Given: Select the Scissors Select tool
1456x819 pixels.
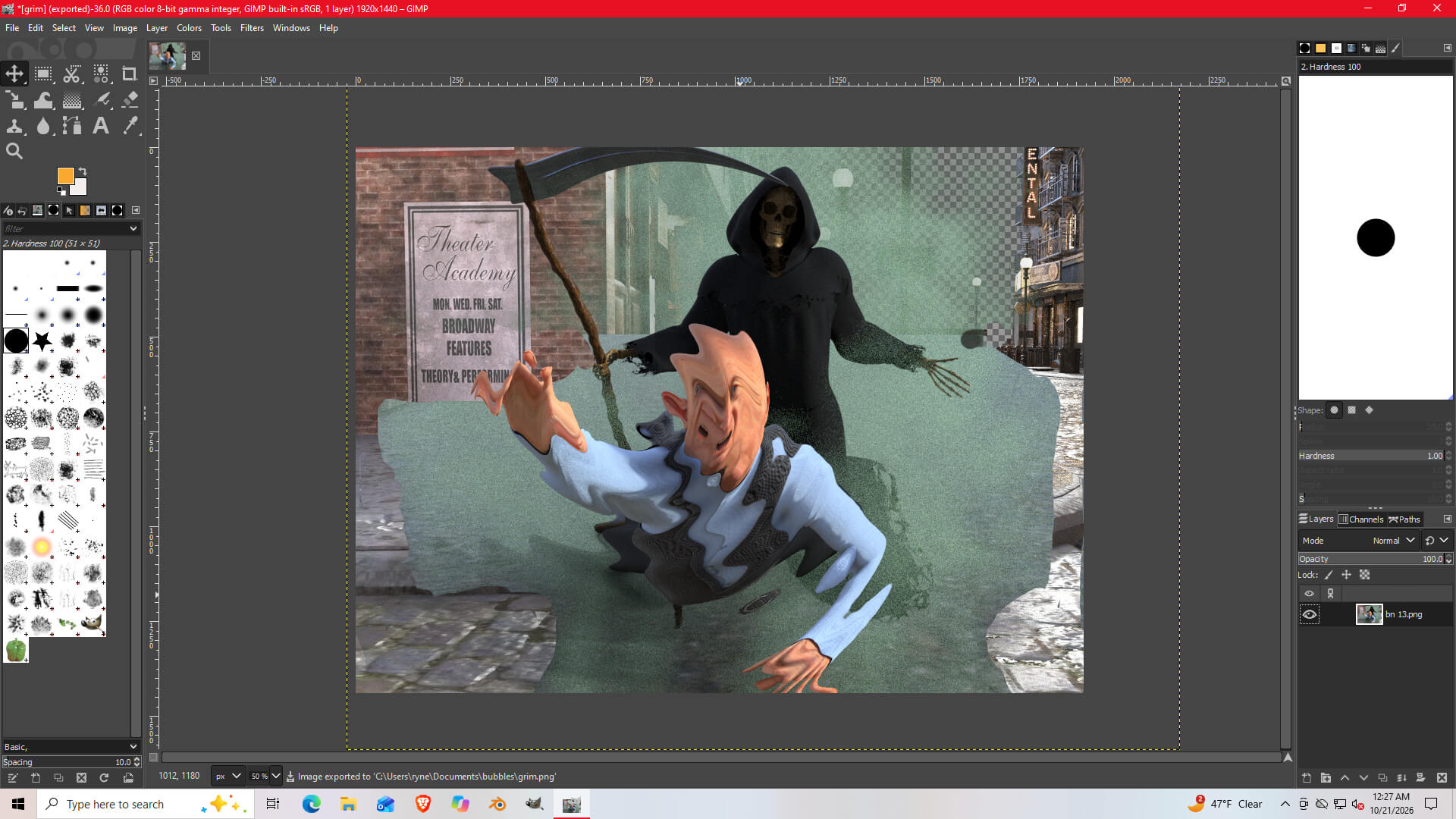Looking at the screenshot, I should click(72, 74).
